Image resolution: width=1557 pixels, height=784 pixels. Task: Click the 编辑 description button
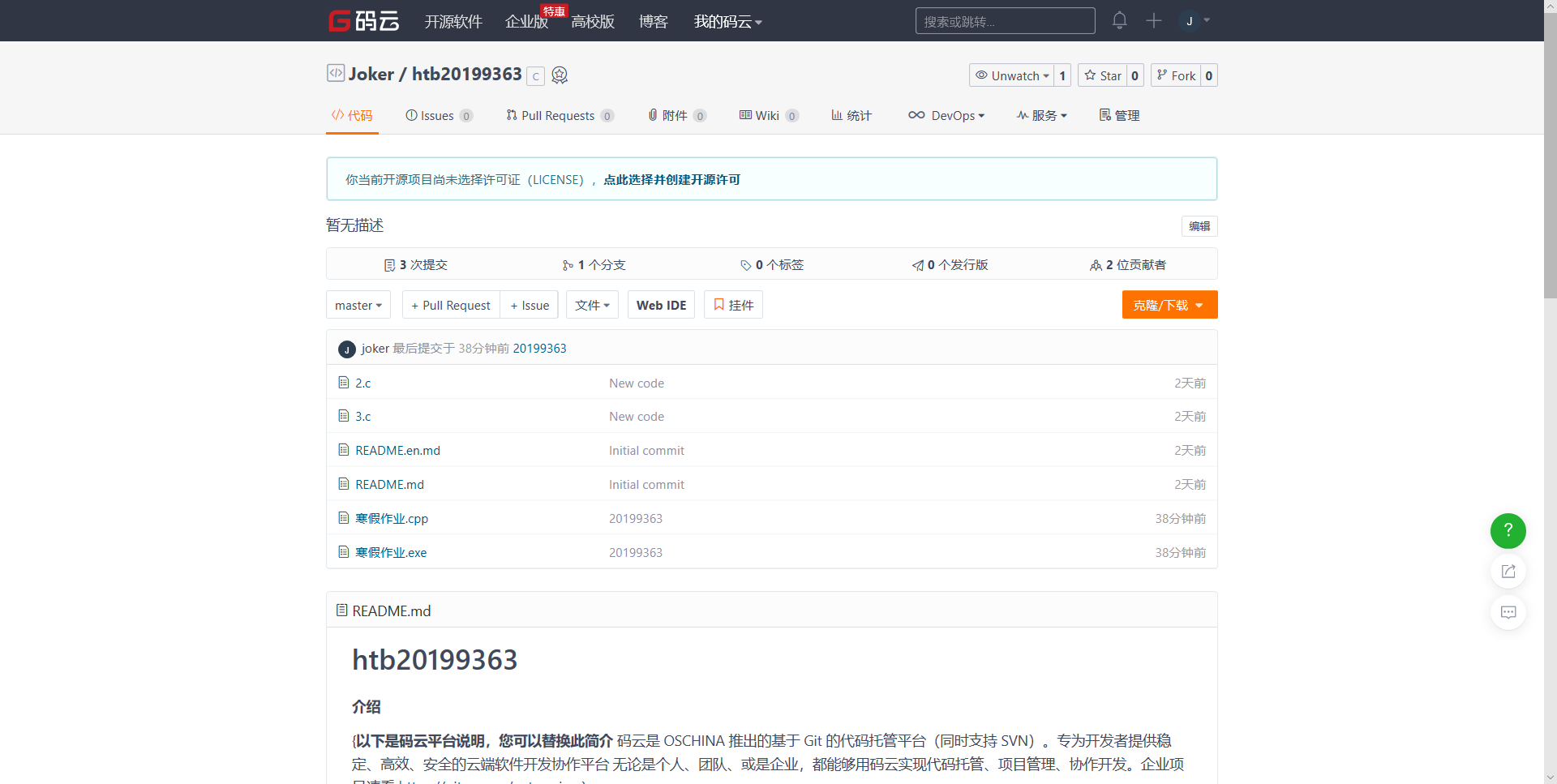tap(1199, 226)
